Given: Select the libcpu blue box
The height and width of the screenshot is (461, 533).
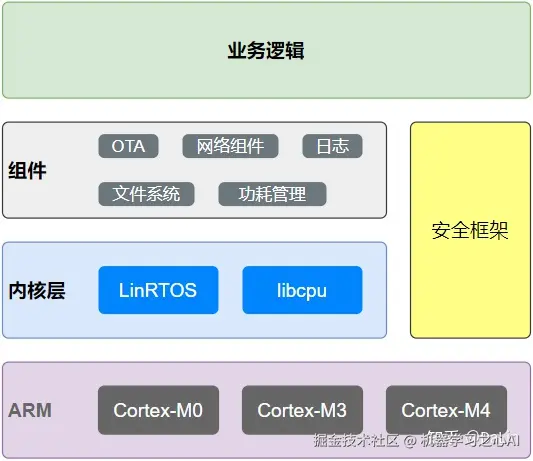Looking at the screenshot, I should tap(302, 290).
